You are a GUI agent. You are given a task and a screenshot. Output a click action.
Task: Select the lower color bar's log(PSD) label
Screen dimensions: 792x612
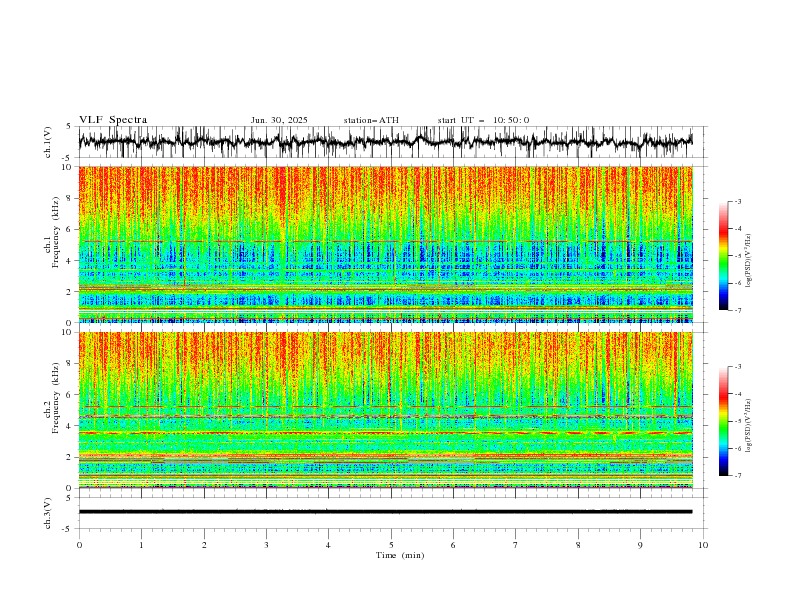pos(749,426)
